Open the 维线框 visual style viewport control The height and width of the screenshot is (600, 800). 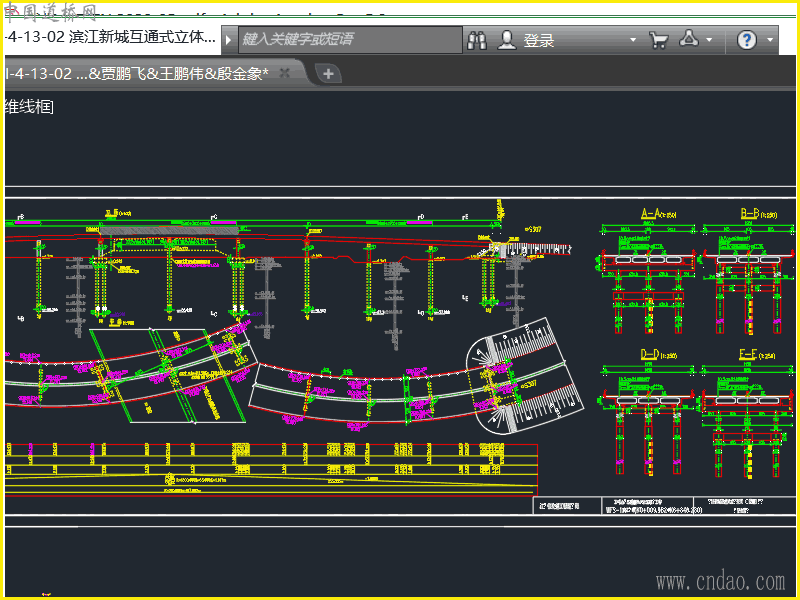(x=30, y=106)
